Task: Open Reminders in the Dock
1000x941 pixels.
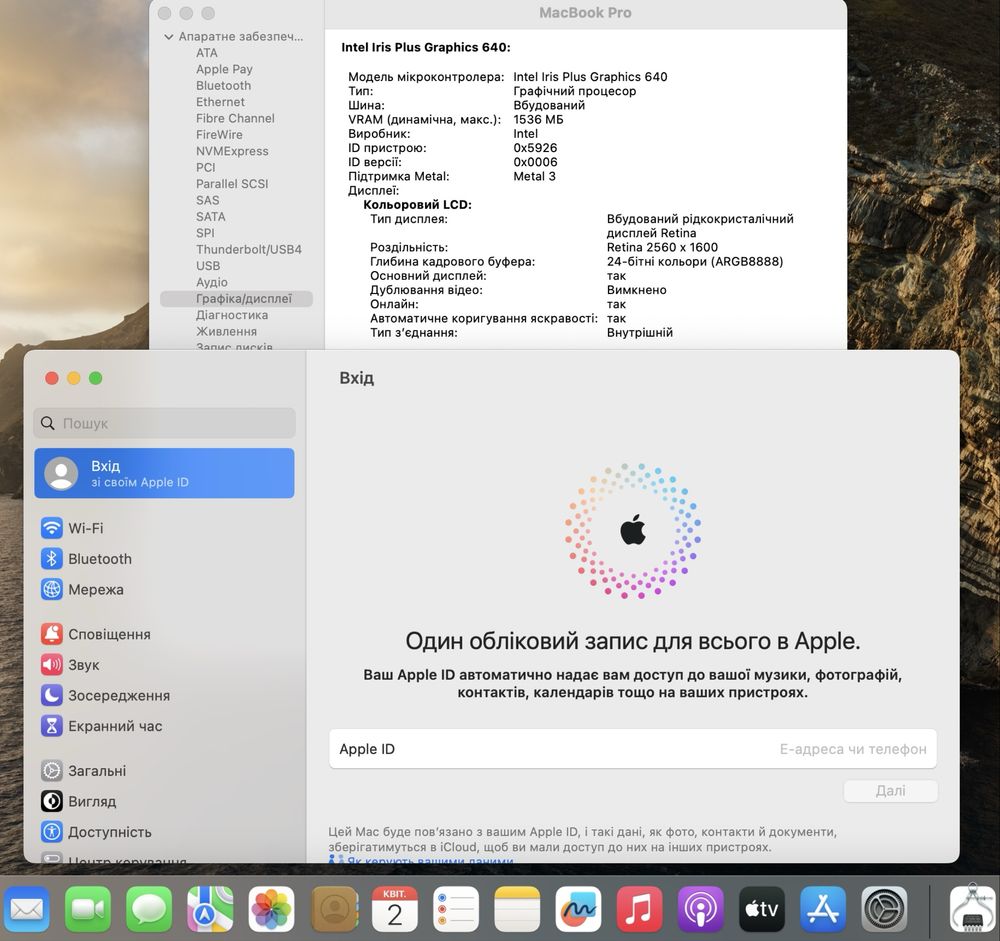Action: pyautogui.click(x=455, y=908)
